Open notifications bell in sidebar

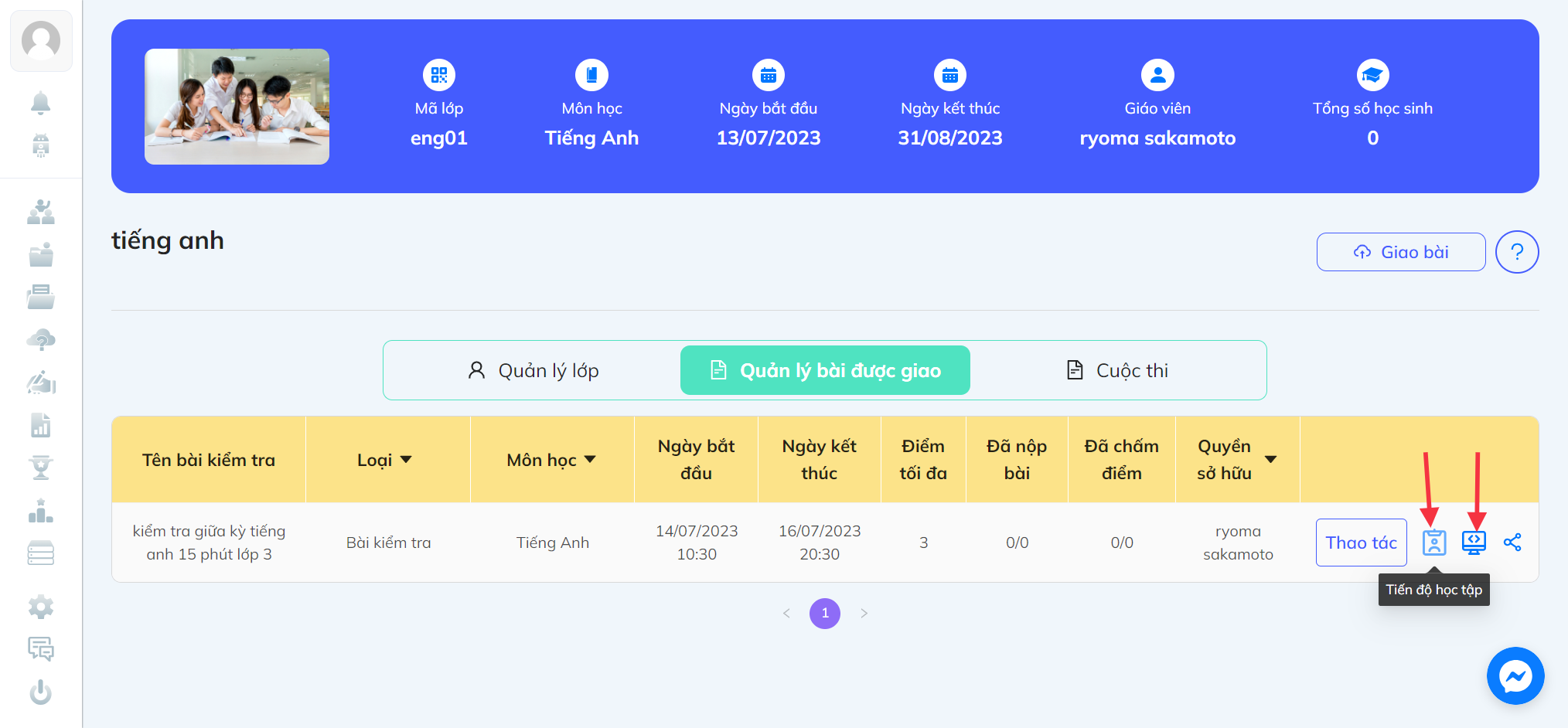[41, 103]
